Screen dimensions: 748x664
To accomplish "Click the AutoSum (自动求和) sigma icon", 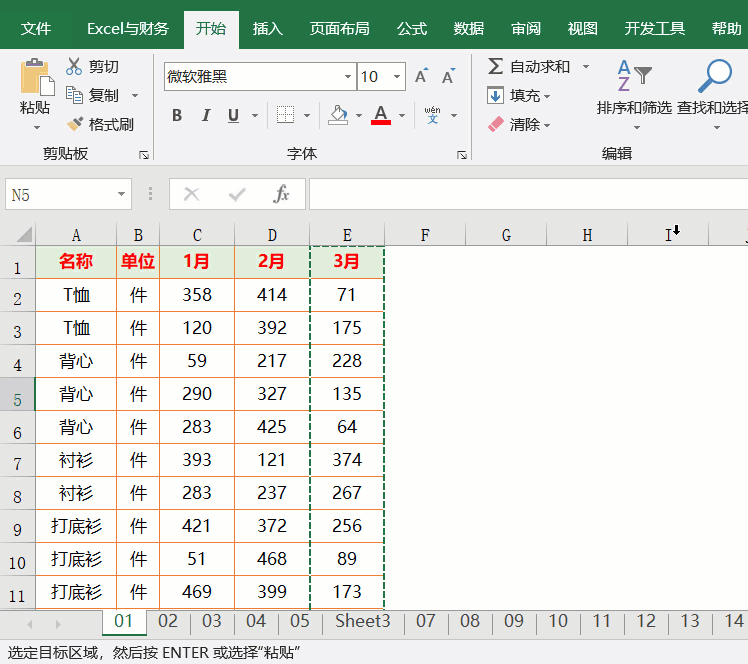I will pos(495,67).
